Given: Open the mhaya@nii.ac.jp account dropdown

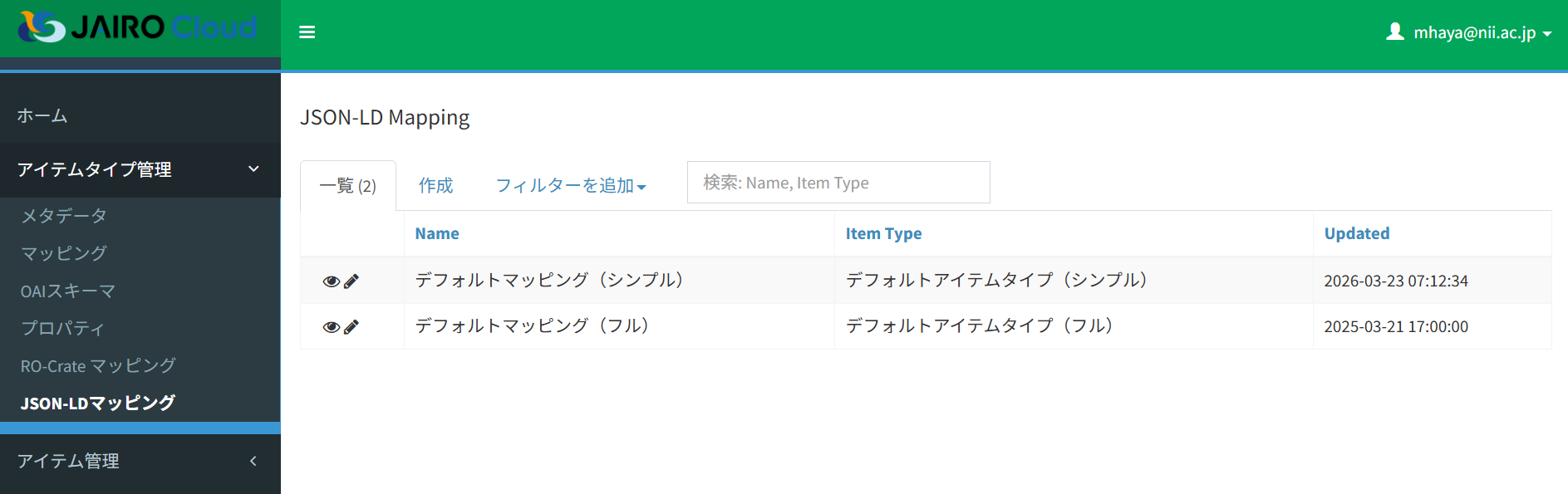Looking at the screenshot, I should tap(1469, 32).
